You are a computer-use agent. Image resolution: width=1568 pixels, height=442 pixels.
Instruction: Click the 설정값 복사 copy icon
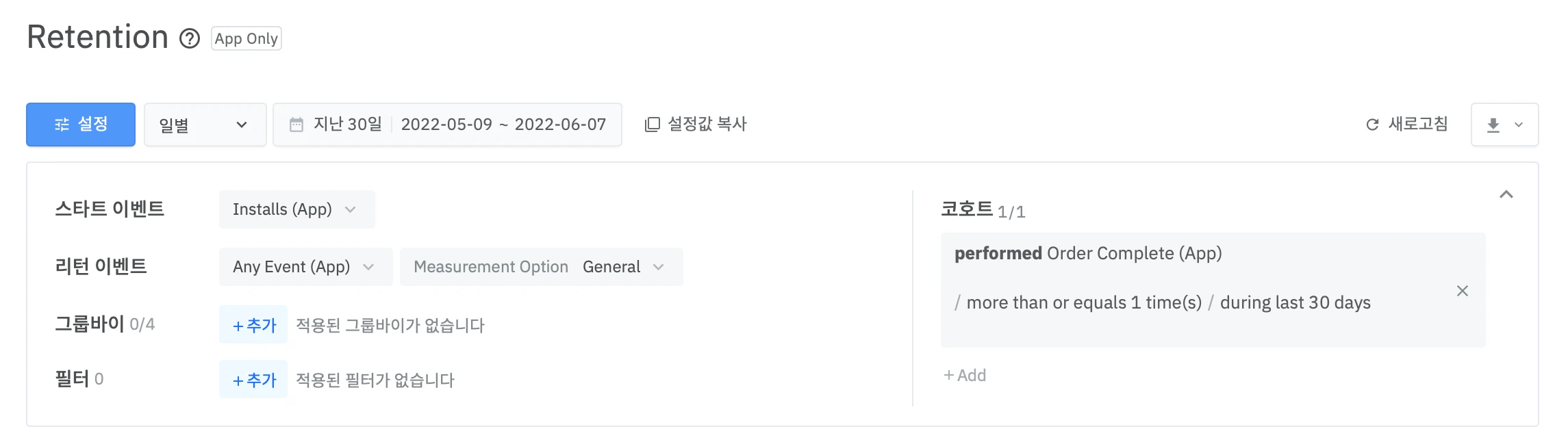(653, 125)
